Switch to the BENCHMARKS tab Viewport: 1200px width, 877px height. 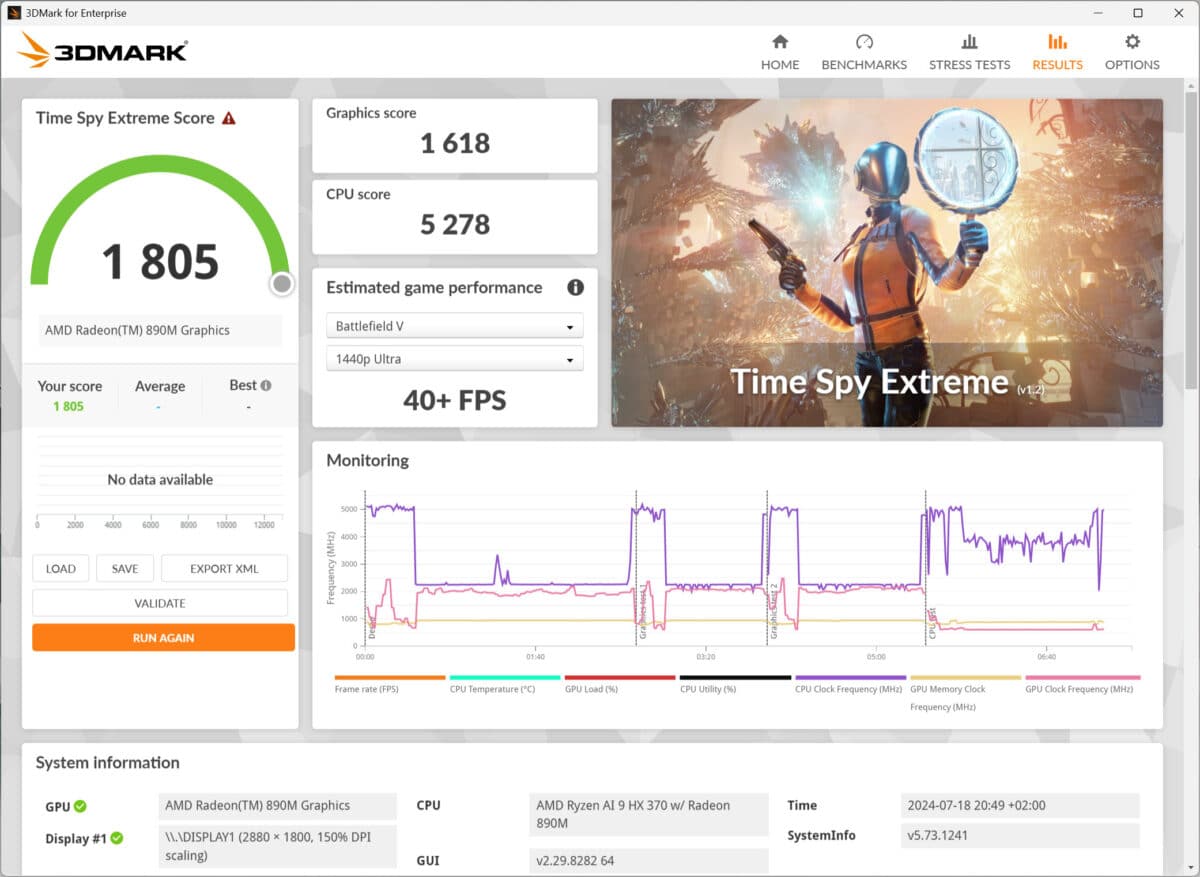pyautogui.click(x=864, y=52)
